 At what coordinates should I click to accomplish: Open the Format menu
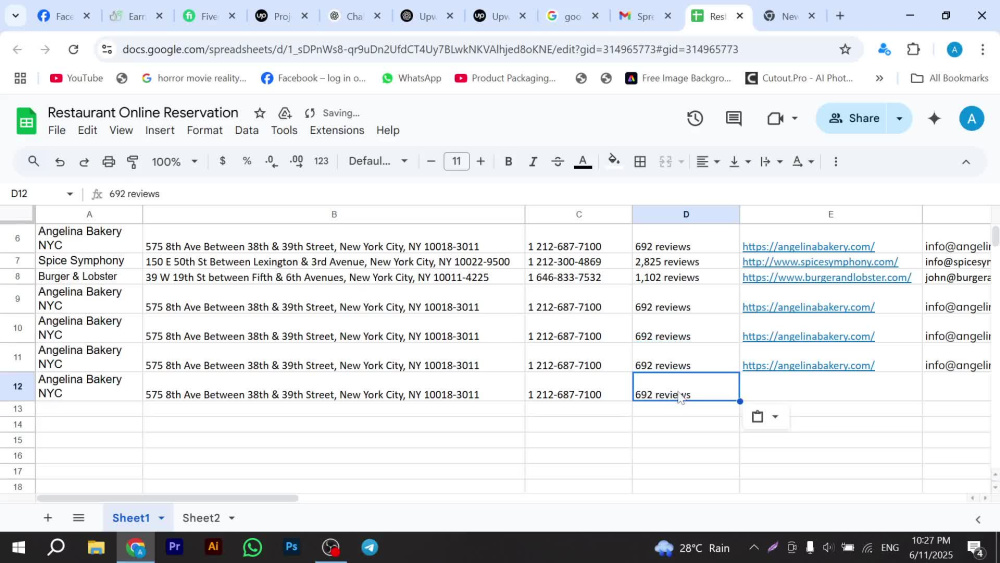tap(205, 130)
